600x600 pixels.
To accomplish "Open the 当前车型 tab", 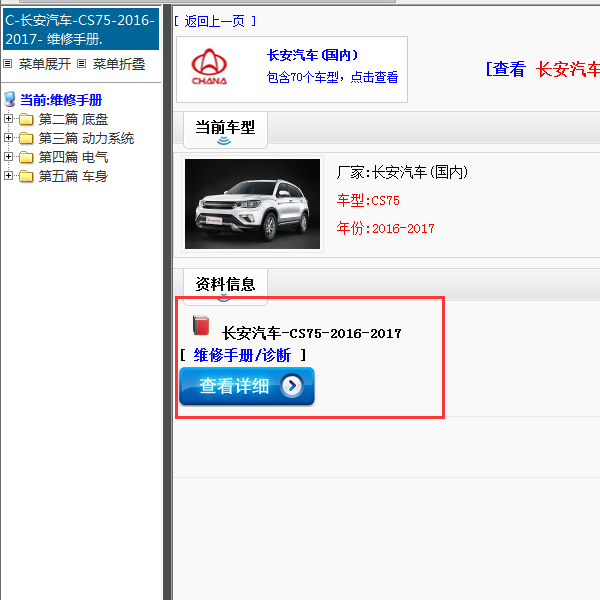I will (225, 130).
